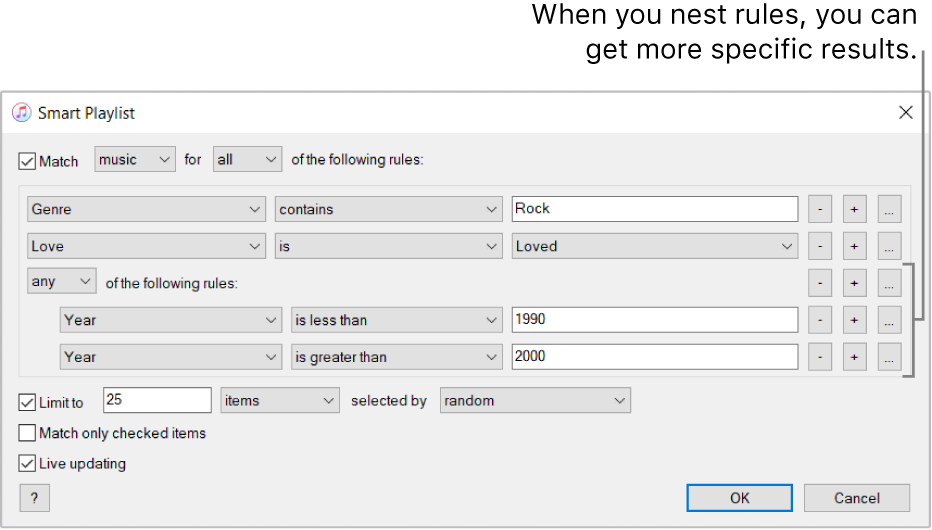Viewport: 932px width, 530px height.
Task: Open the Genre field dropdown
Action: coord(146,209)
